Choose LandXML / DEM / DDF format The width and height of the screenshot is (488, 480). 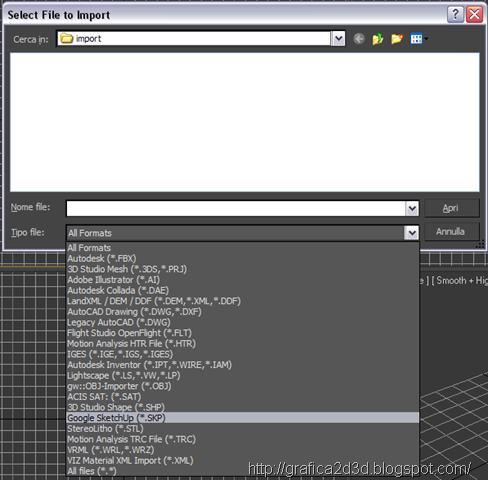pyautogui.click(x=242, y=301)
